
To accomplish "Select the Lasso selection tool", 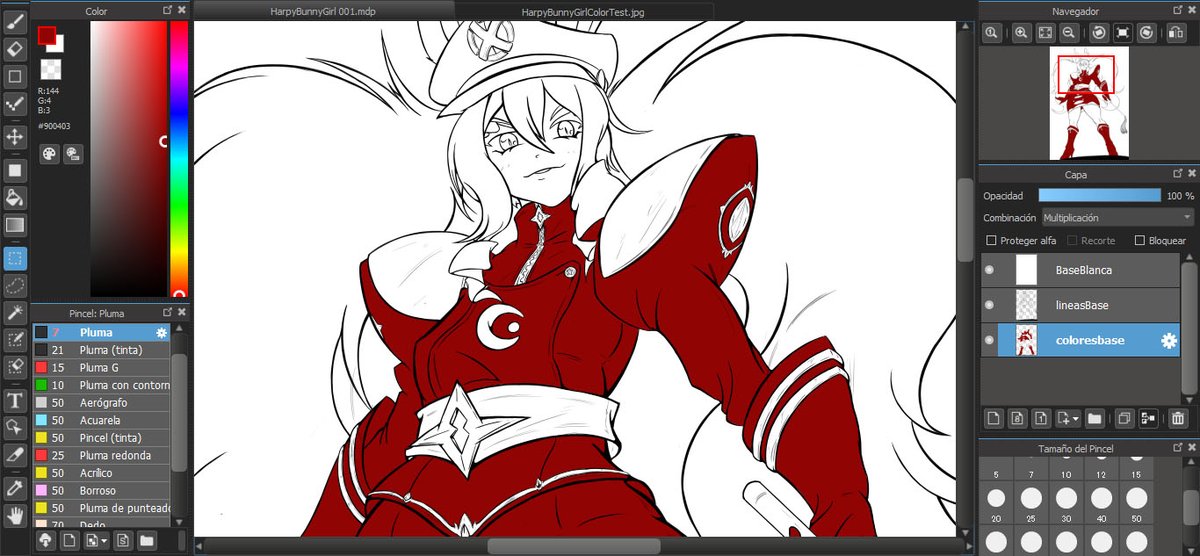I will 15,287.
